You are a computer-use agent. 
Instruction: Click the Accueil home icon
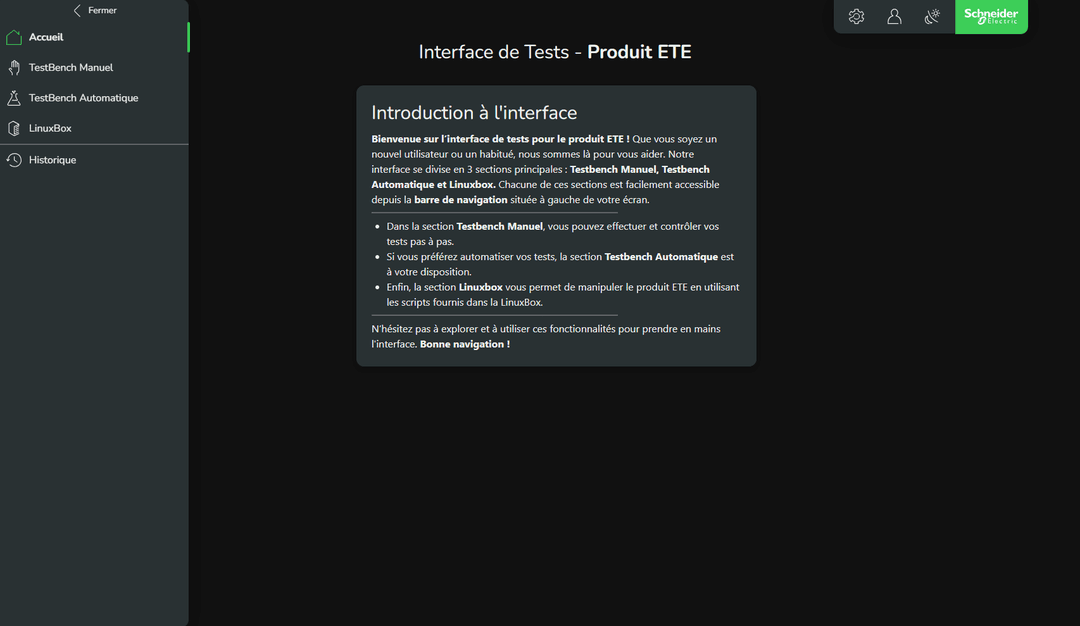(14, 37)
